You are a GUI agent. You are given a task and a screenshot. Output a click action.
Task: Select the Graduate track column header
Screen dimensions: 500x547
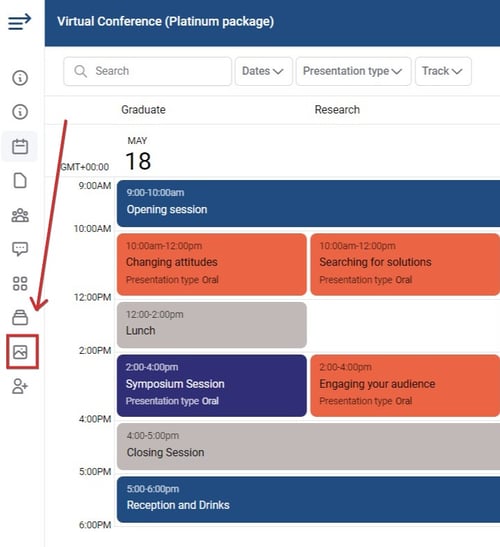click(143, 110)
